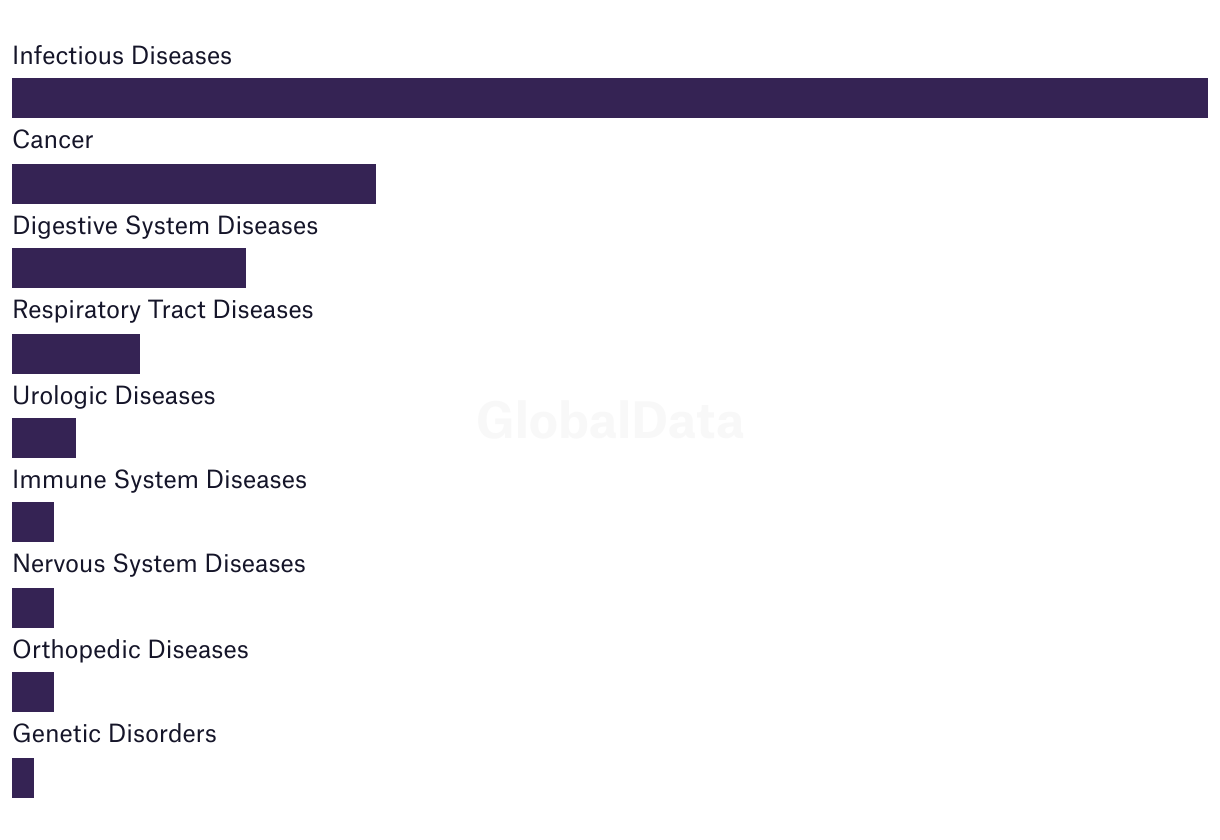
Task: Click the Genetic Disorders bar
Action: pos(23,778)
